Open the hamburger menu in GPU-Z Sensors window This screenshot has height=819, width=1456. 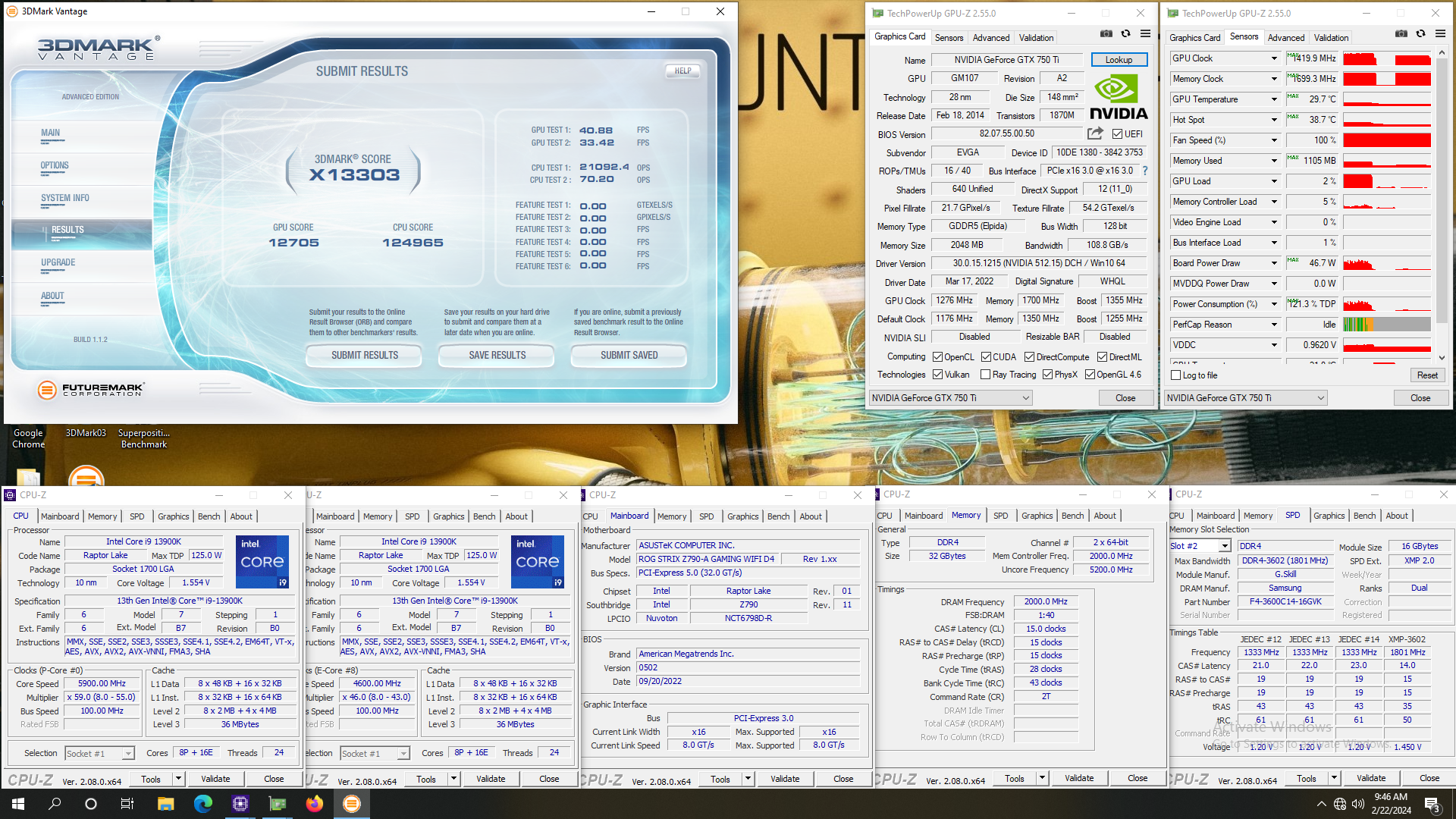point(1440,34)
